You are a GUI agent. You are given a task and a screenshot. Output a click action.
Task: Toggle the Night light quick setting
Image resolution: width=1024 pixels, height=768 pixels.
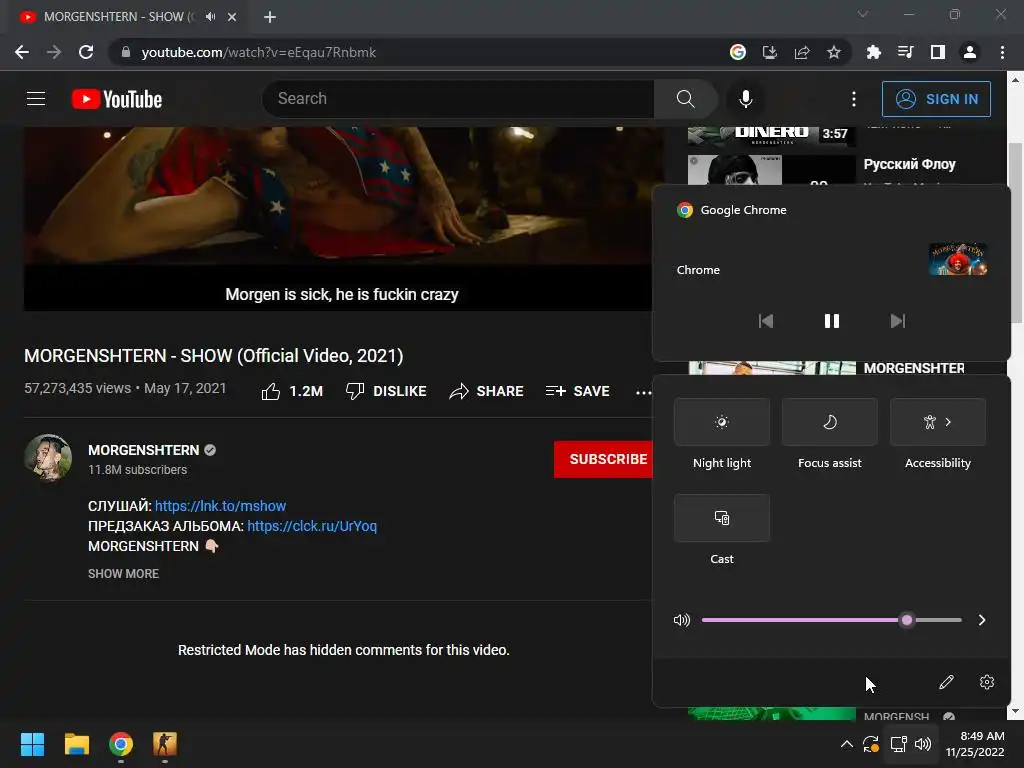click(722, 422)
